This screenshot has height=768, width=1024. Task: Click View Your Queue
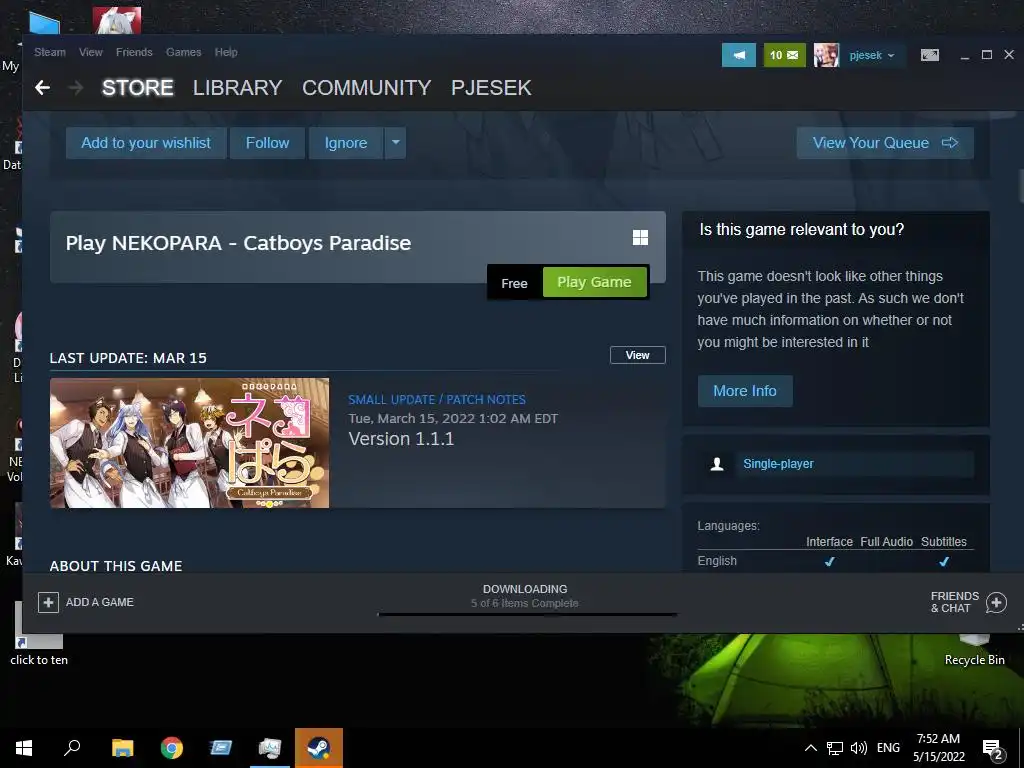885,143
